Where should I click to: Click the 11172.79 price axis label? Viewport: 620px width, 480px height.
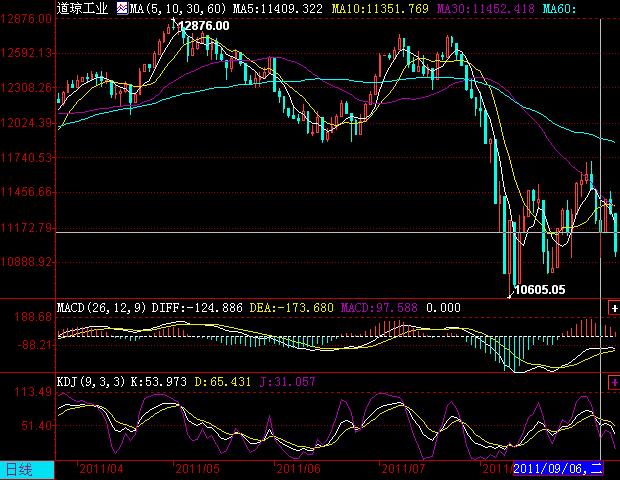[26, 228]
